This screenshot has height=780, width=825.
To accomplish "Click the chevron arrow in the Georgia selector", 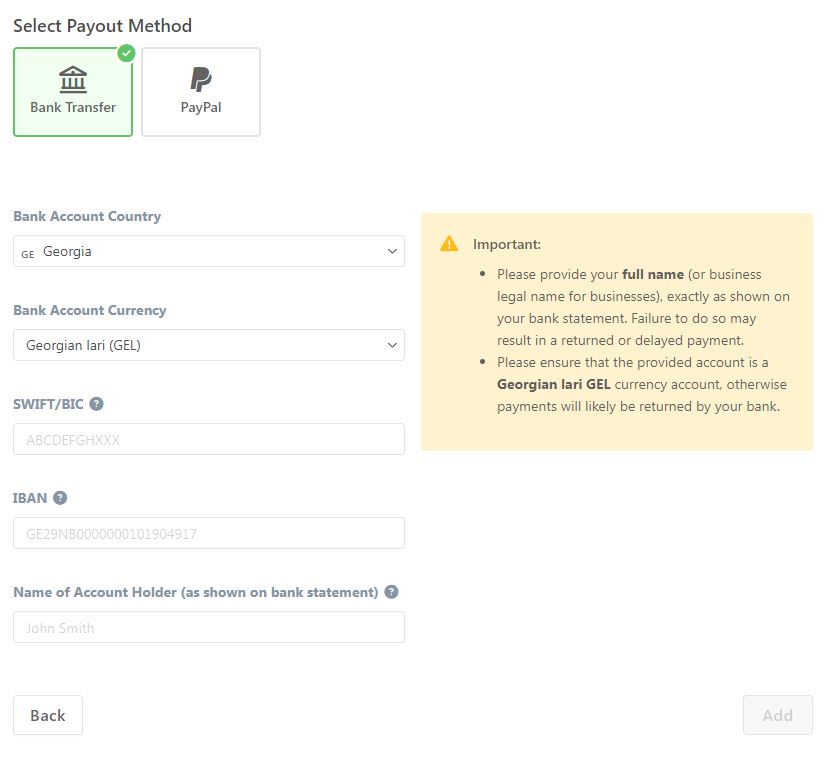I will coord(392,251).
